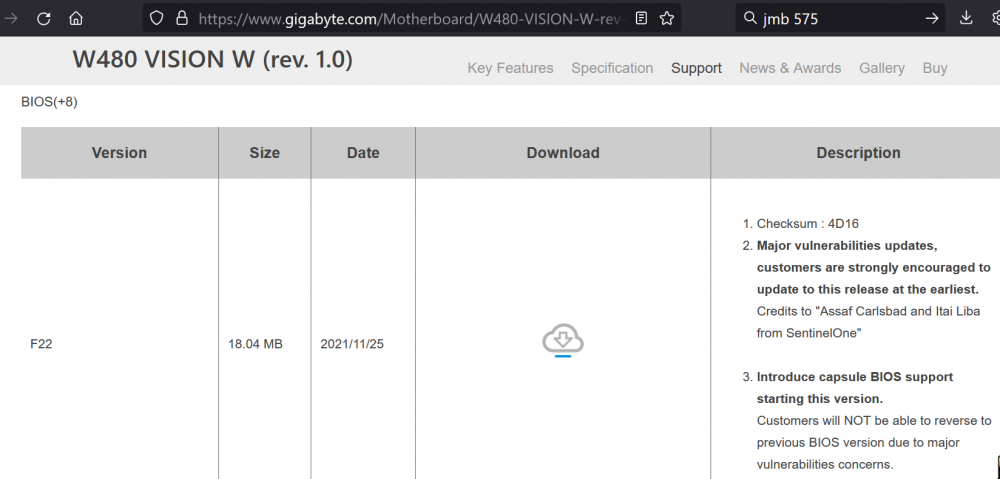This screenshot has height=479, width=1000.
Task: Open the Gallery tab
Action: tap(882, 68)
